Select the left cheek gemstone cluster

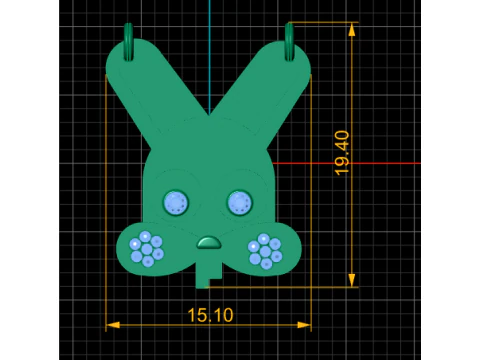[x=147, y=249]
